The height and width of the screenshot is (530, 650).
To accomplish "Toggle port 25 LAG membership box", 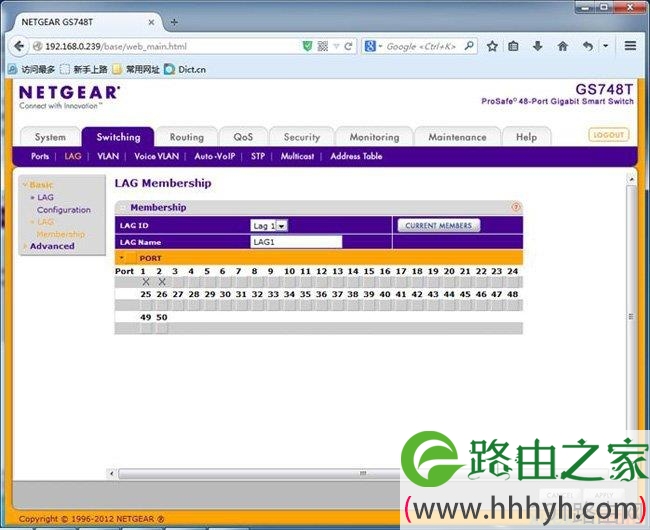I will (146, 305).
